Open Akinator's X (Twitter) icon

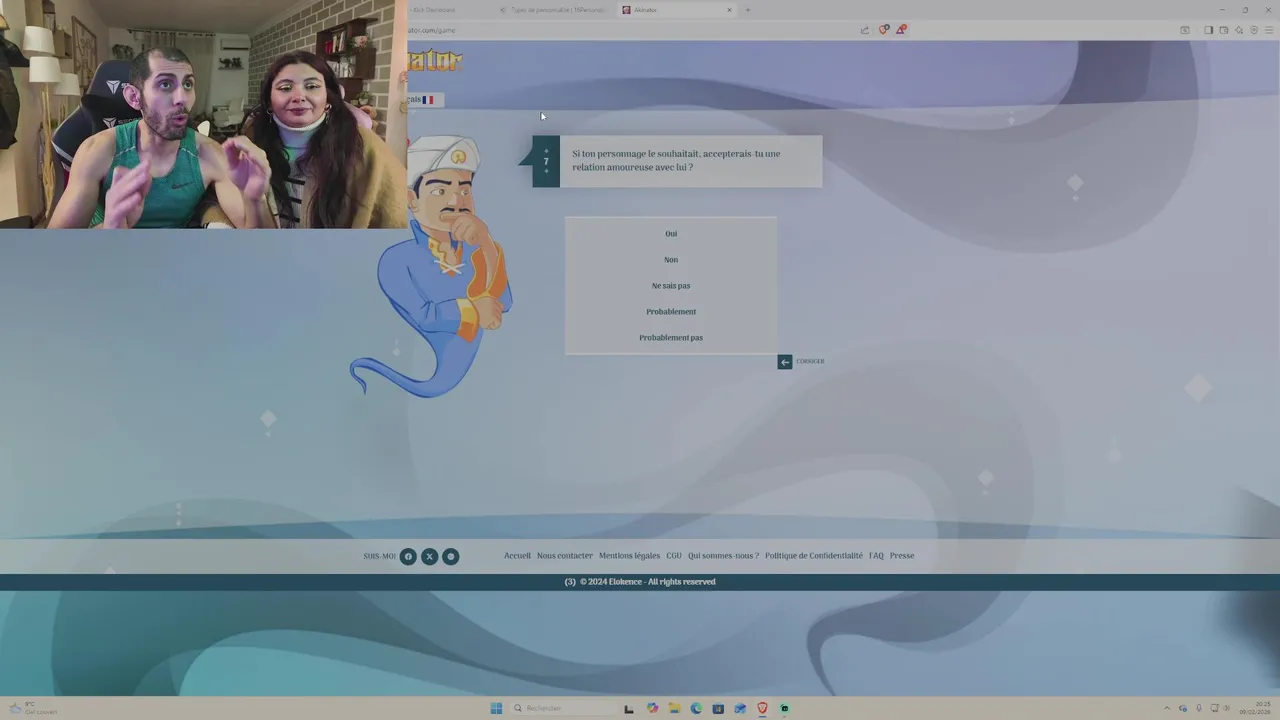pyautogui.click(x=429, y=556)
